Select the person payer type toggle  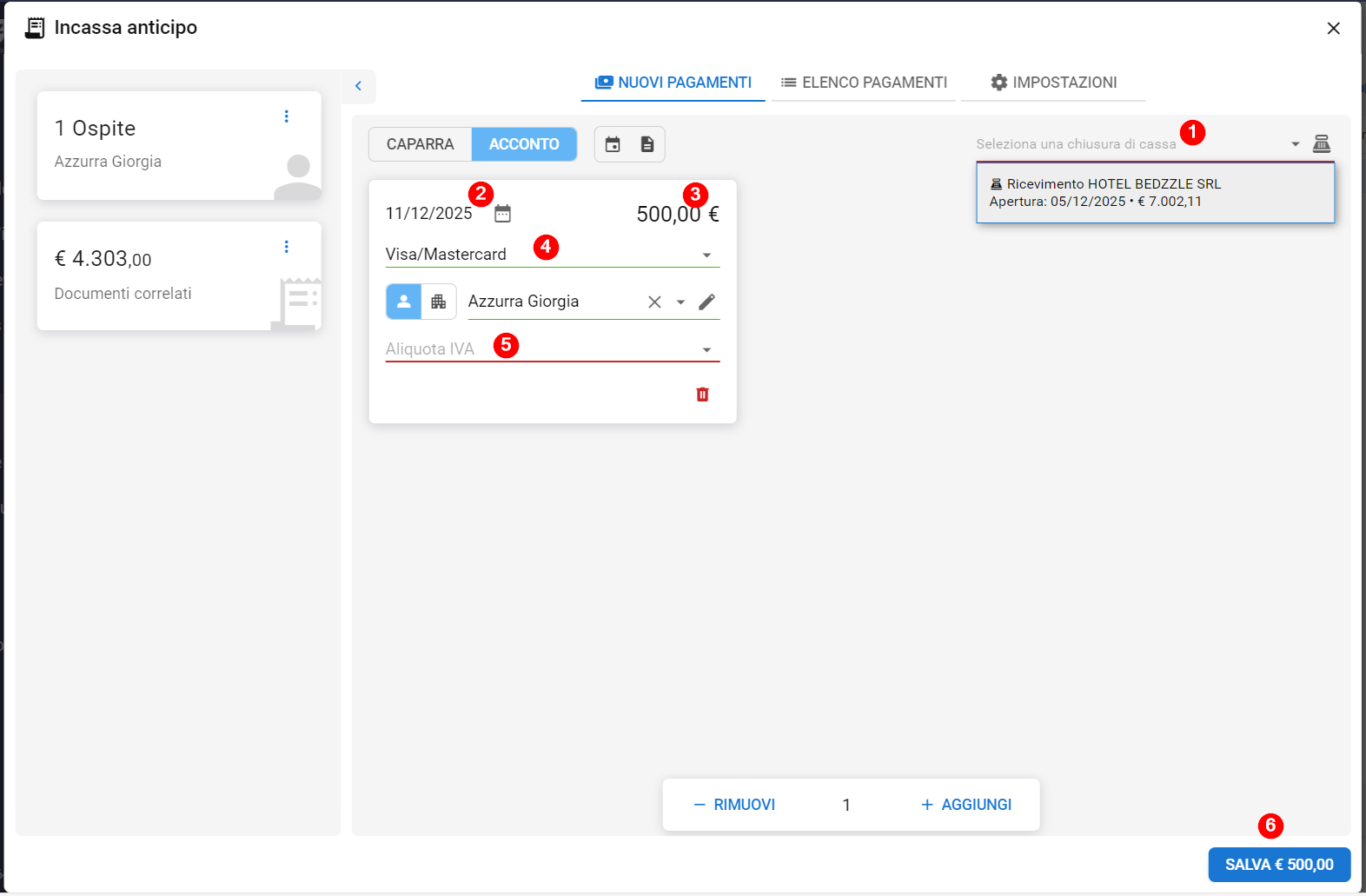pyautogui.click(x=403, y=302)
